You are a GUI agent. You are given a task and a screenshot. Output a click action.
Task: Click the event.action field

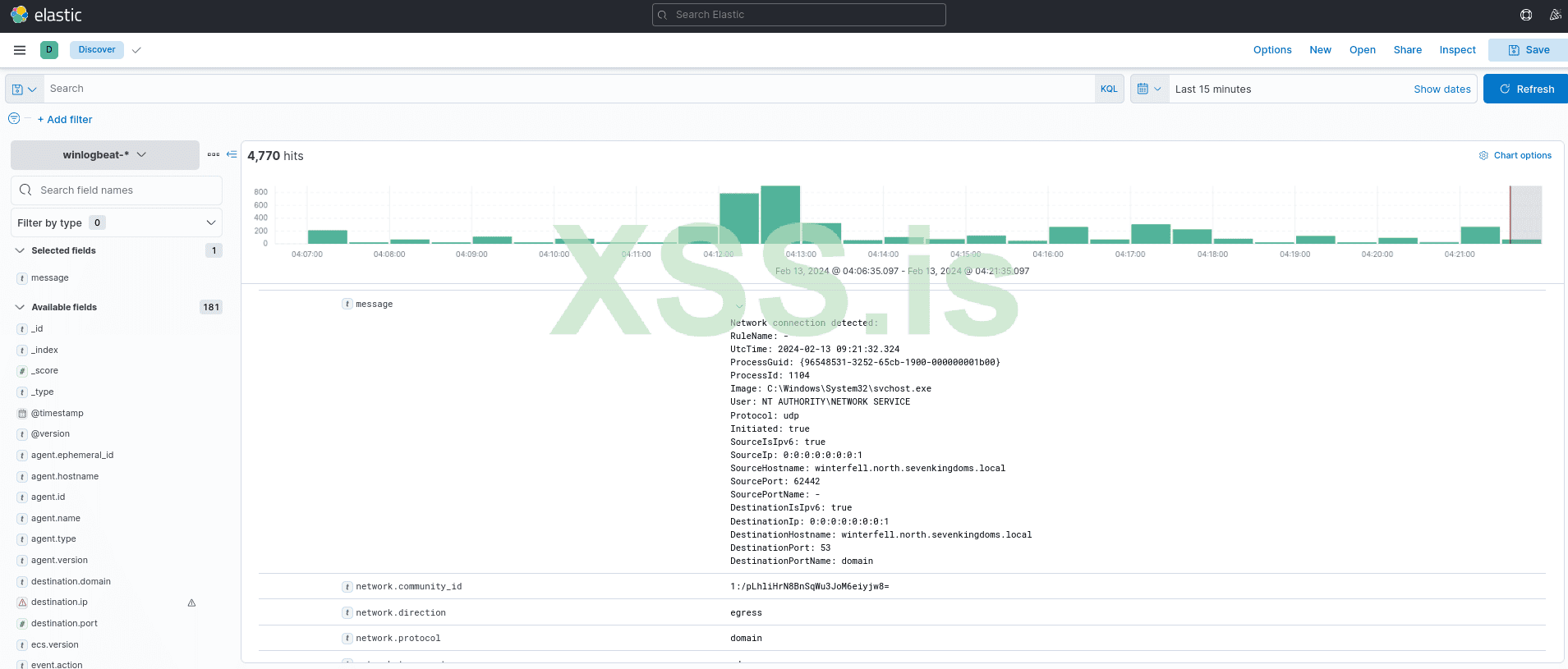(x=57, y=665)
